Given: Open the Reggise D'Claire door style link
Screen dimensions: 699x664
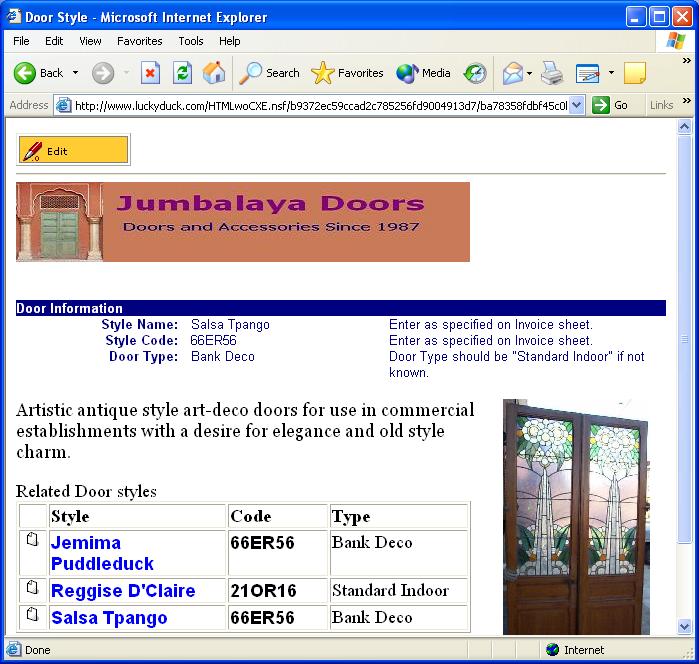Looking at the screenshot, I should pos(123,591).
